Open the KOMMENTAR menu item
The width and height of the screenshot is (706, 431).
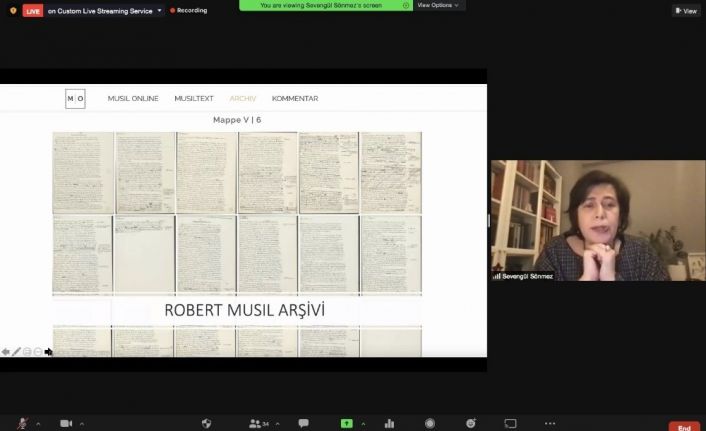[295, 98]
